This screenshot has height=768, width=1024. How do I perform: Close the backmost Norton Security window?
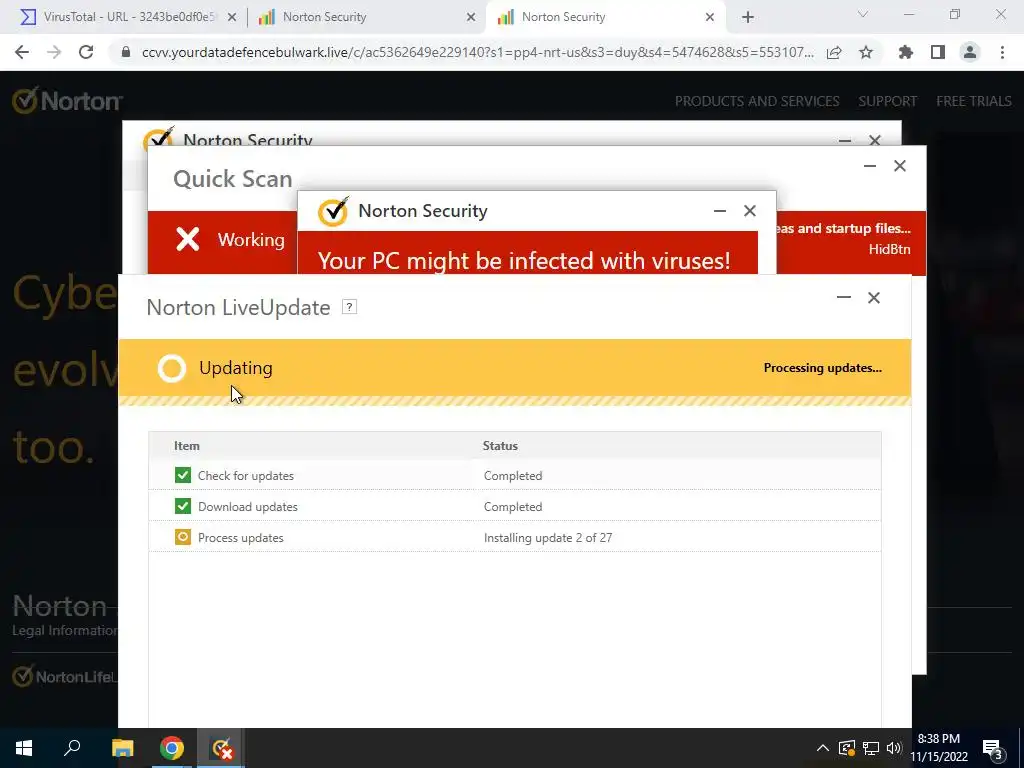click(875, 140)
